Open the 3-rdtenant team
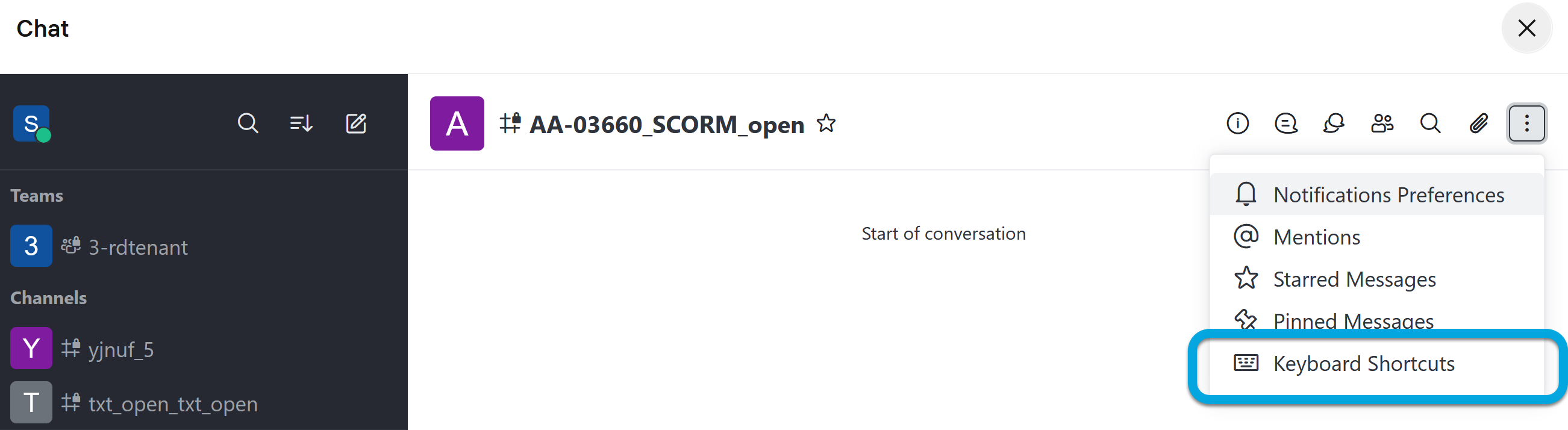The height and width of the screenshot is (430, 1568). [x=137, y=247]
